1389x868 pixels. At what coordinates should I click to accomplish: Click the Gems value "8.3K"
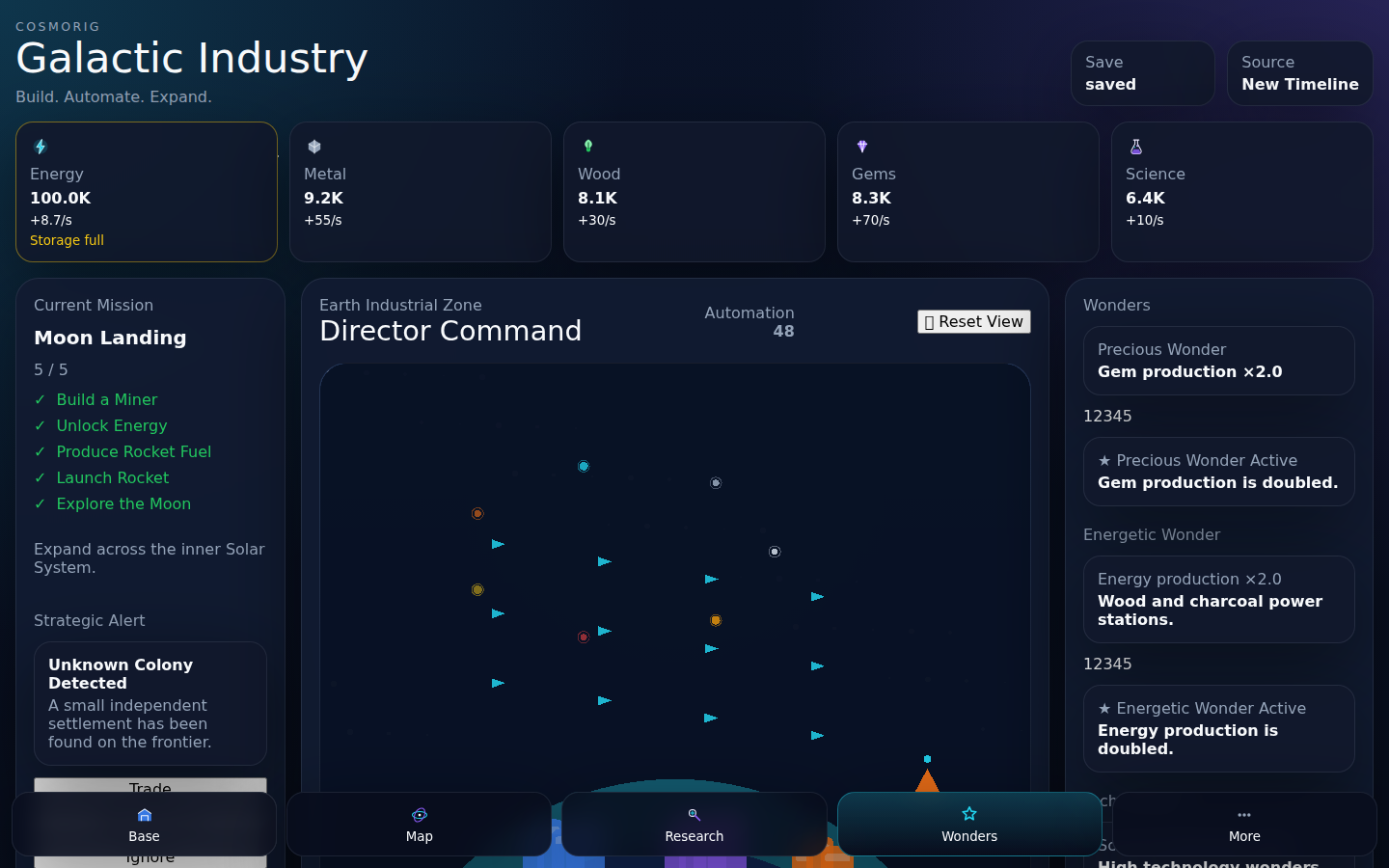coord(872,198)
